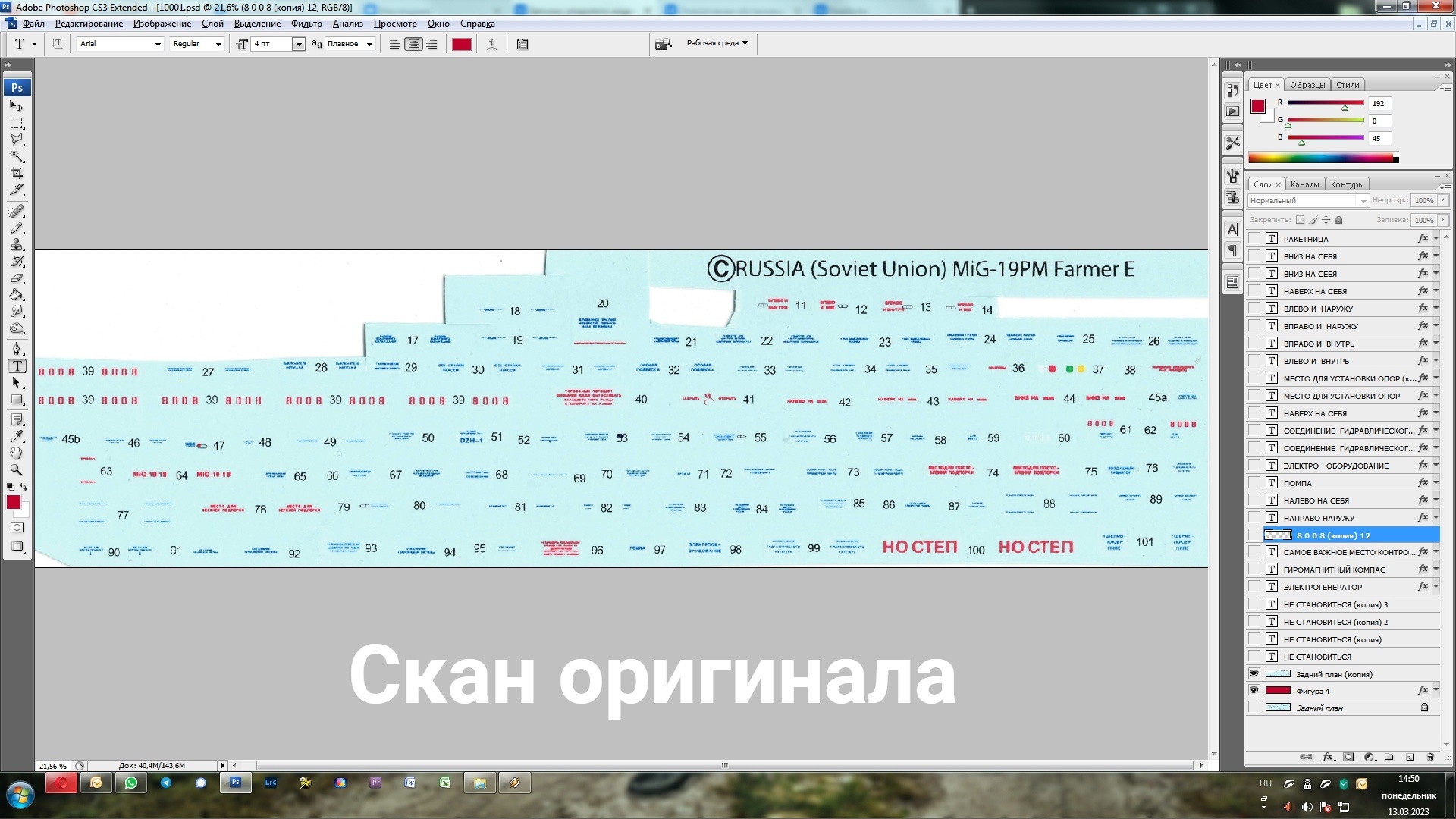Screen dimensions: 1456x819
Task: Select the Pen tool
Action: [x=17, y=349]
